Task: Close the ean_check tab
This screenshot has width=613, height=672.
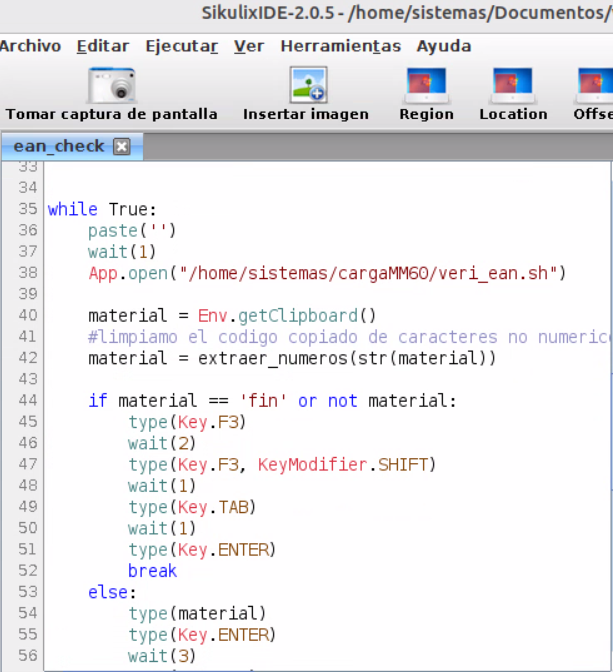Action: click(x=122, y=147)
